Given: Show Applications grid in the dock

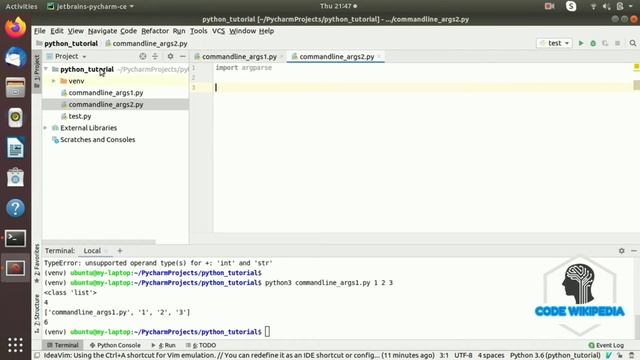Looking at the screenshot, I should pos(16,345).
